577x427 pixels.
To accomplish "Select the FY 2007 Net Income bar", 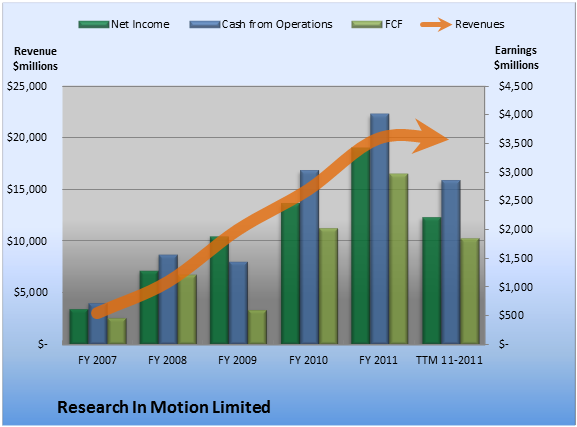I will point(79,327).
